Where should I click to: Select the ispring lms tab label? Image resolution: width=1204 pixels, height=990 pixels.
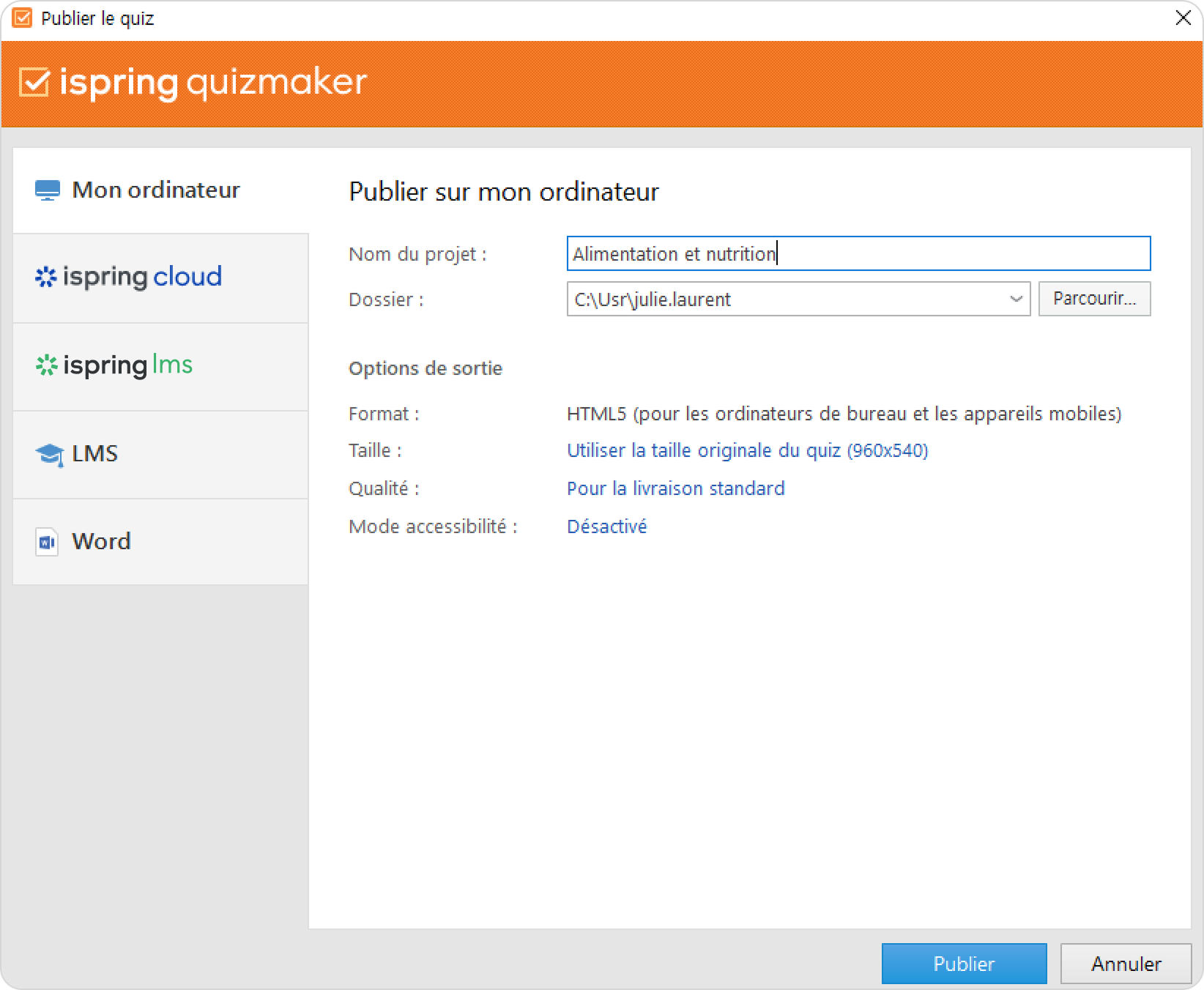[129, 365]
